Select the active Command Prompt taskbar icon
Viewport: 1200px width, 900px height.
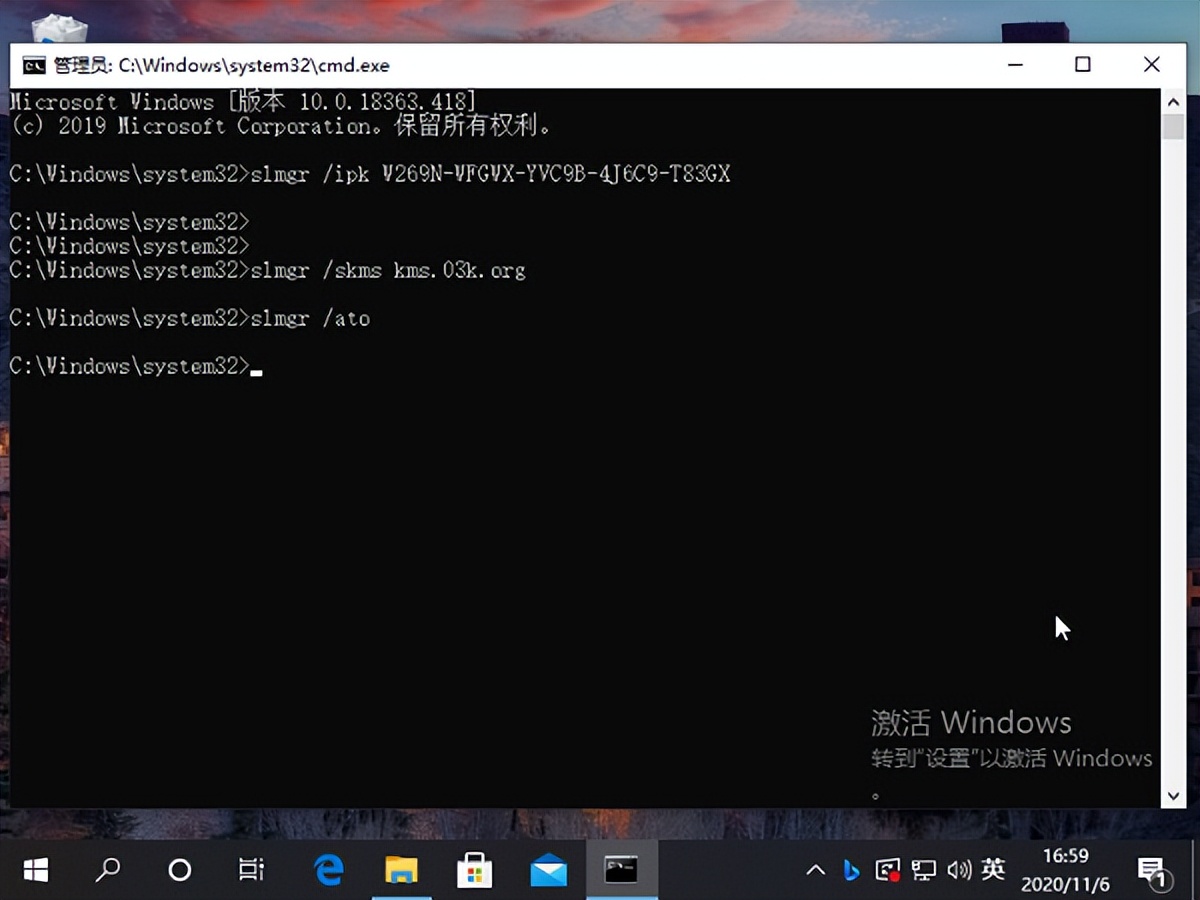tap(622, 870)
